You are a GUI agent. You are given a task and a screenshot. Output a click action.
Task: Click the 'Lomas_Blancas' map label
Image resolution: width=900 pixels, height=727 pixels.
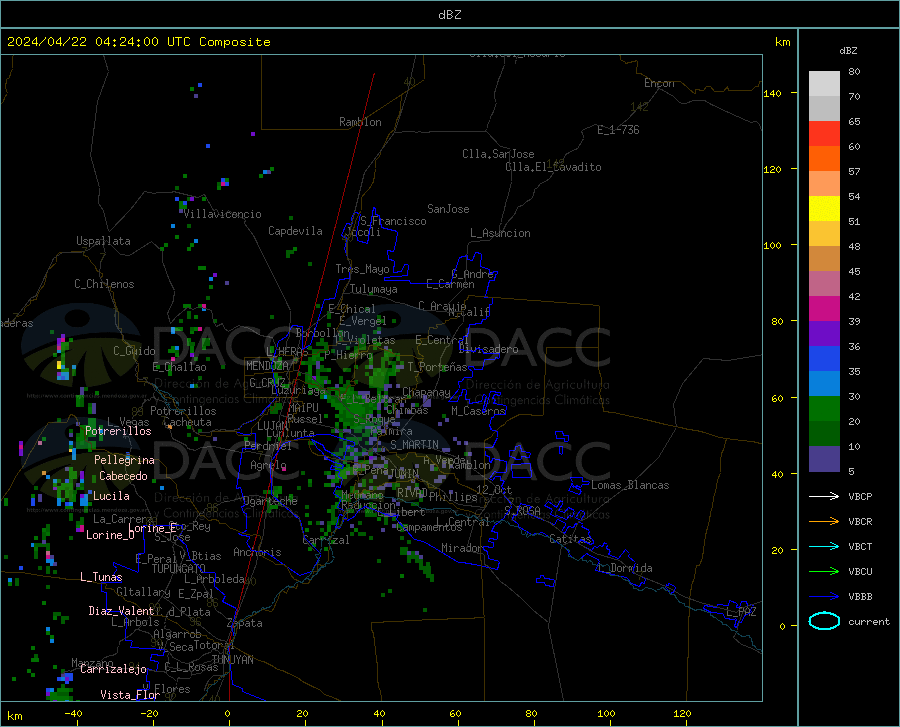tap(630, 485)
